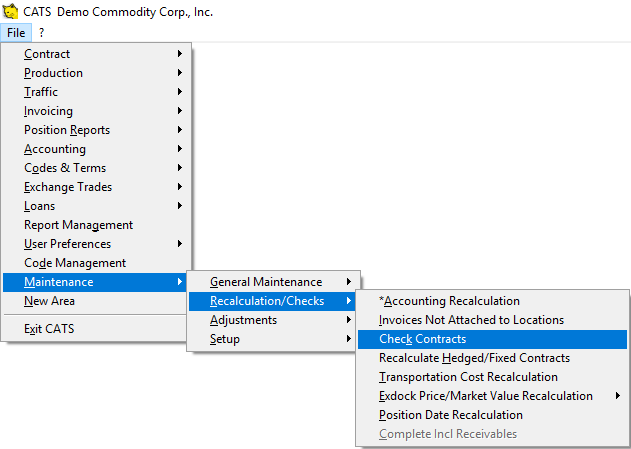Click the arrow beside Production
Viewport: 631px width, 449px height.
click(180, 73)
